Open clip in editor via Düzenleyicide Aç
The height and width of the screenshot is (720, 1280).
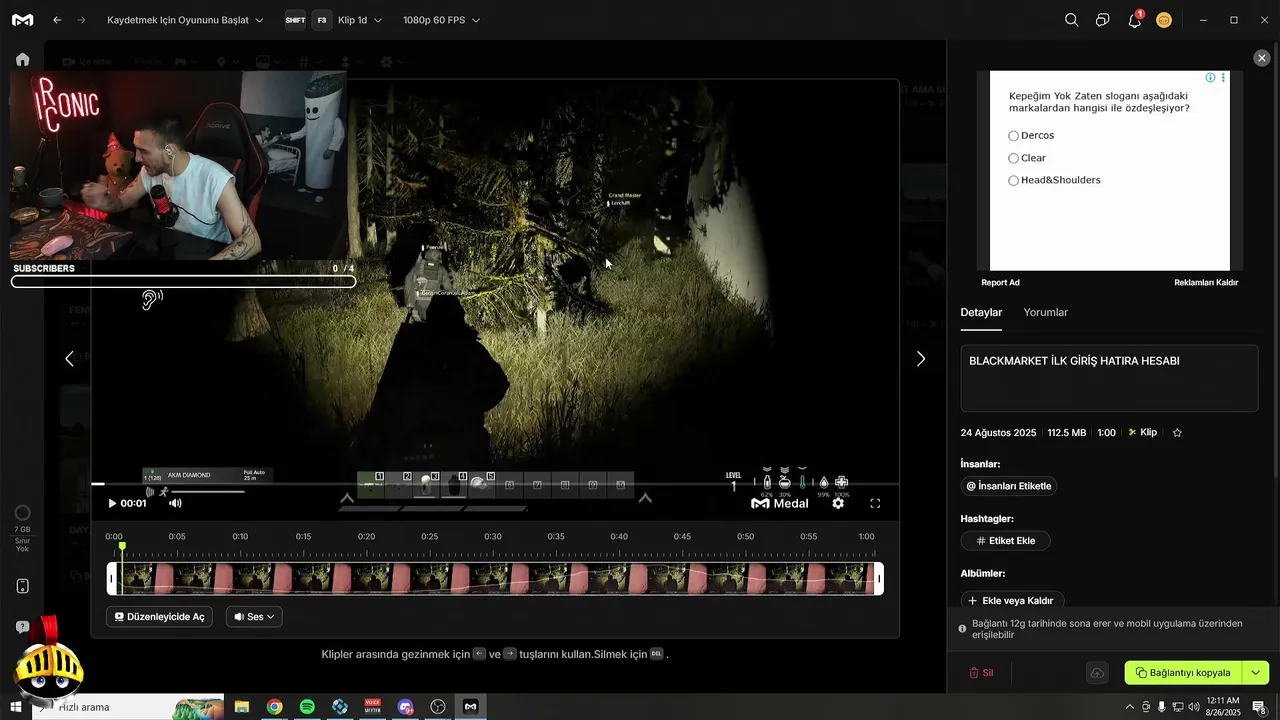(160, 617)
